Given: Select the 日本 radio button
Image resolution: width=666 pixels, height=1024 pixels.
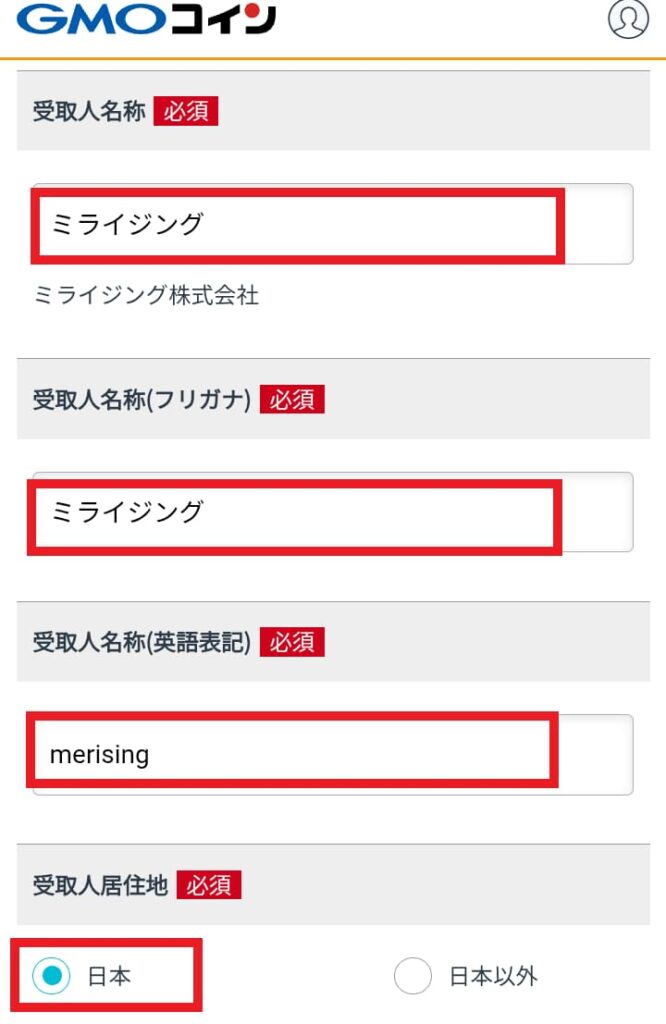Looking at the screenshot, I should [51, 976].
